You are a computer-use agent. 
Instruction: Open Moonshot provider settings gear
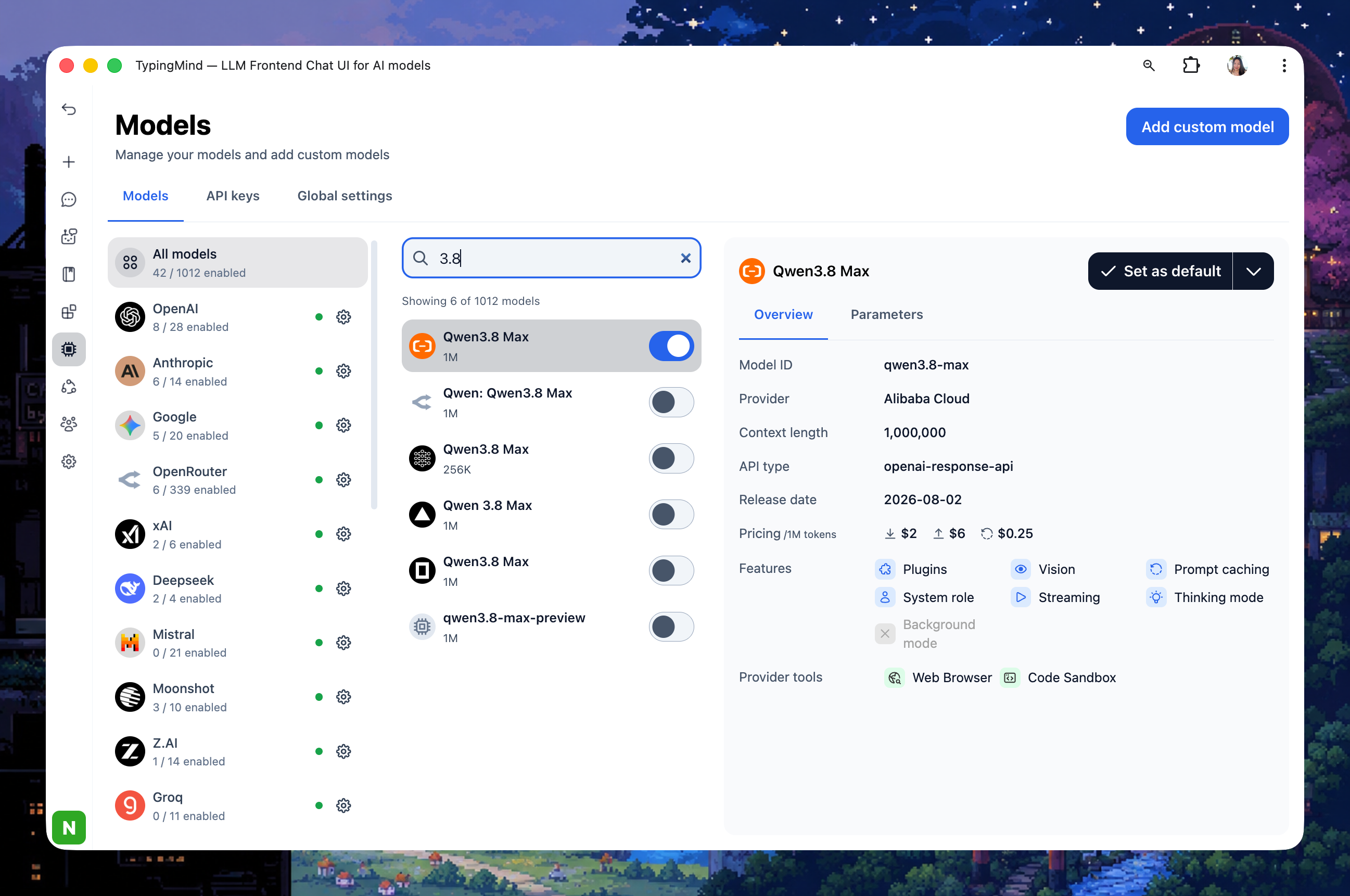[343, 697]
